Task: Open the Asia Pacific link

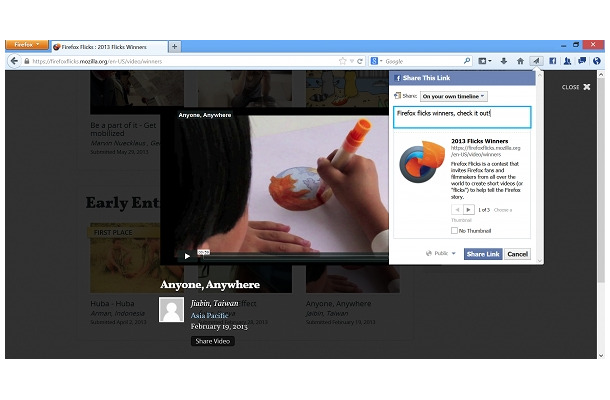Action: pos(209,316)
